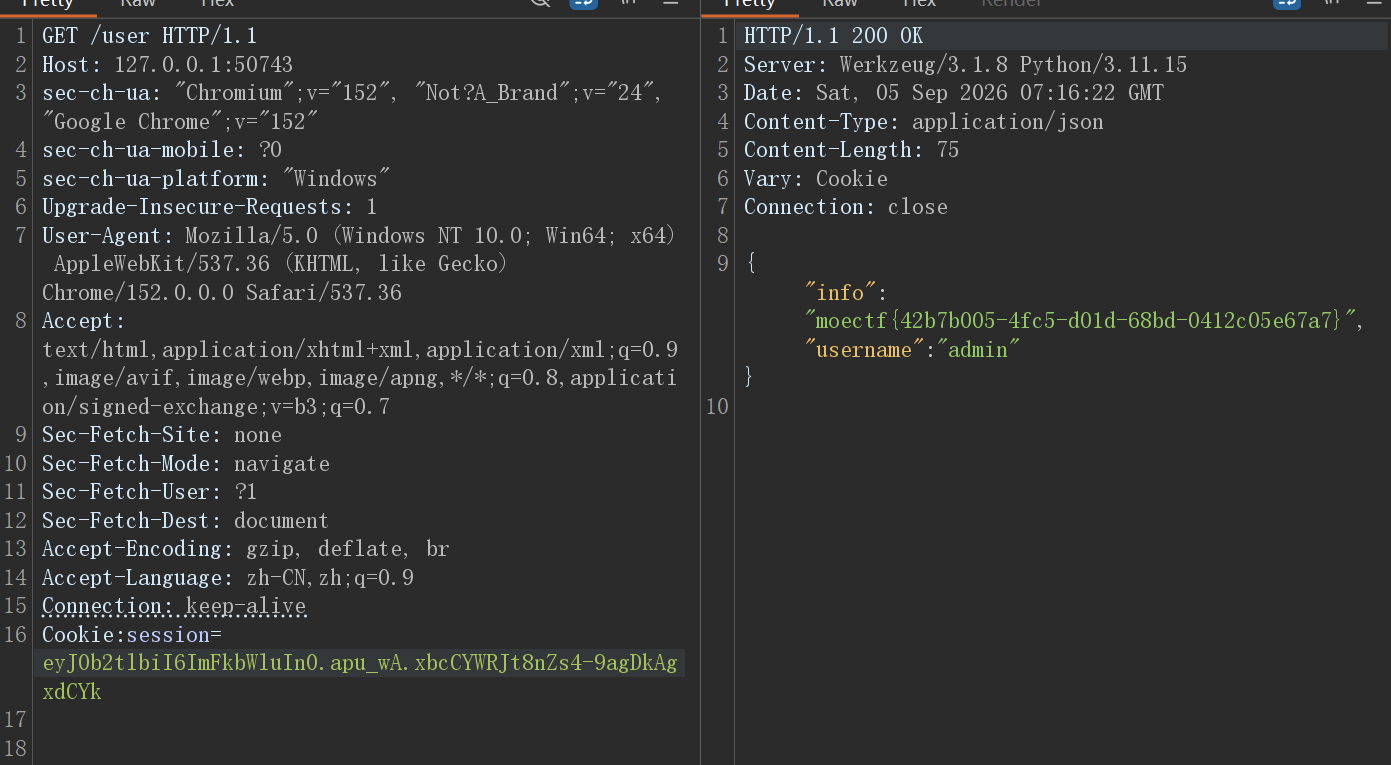This screenshot has height=765, width=1391.
Task: Select the "admin" JSON value
Action: click(x=978, y=350)
